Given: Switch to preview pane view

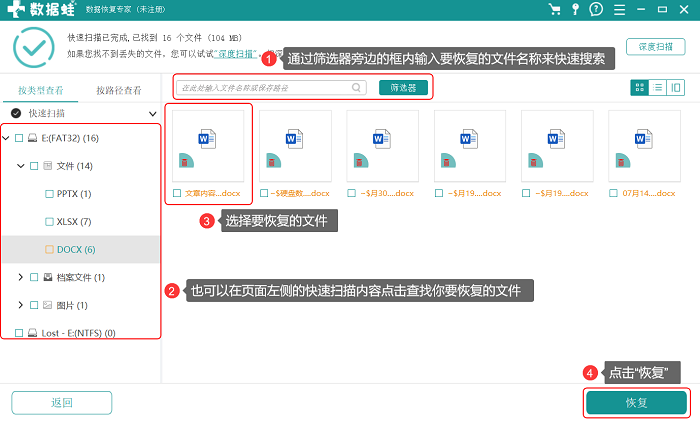Looking at the screenshot, I should pyautogui.click(x=676, y=88).
